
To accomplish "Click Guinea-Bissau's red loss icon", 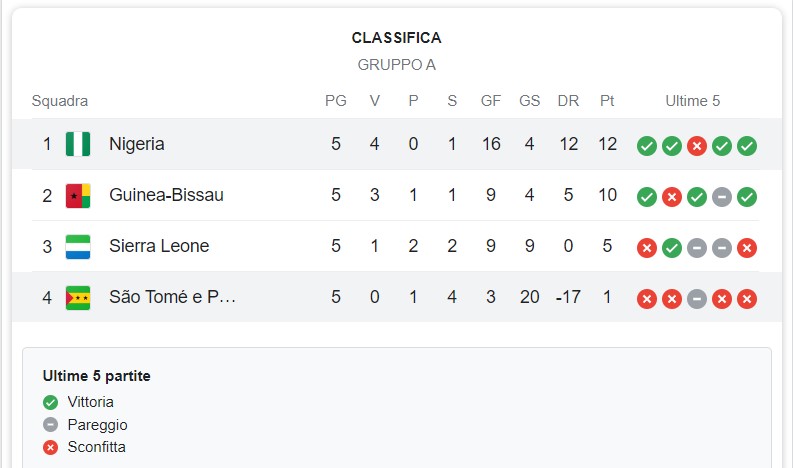I will 672,197.
